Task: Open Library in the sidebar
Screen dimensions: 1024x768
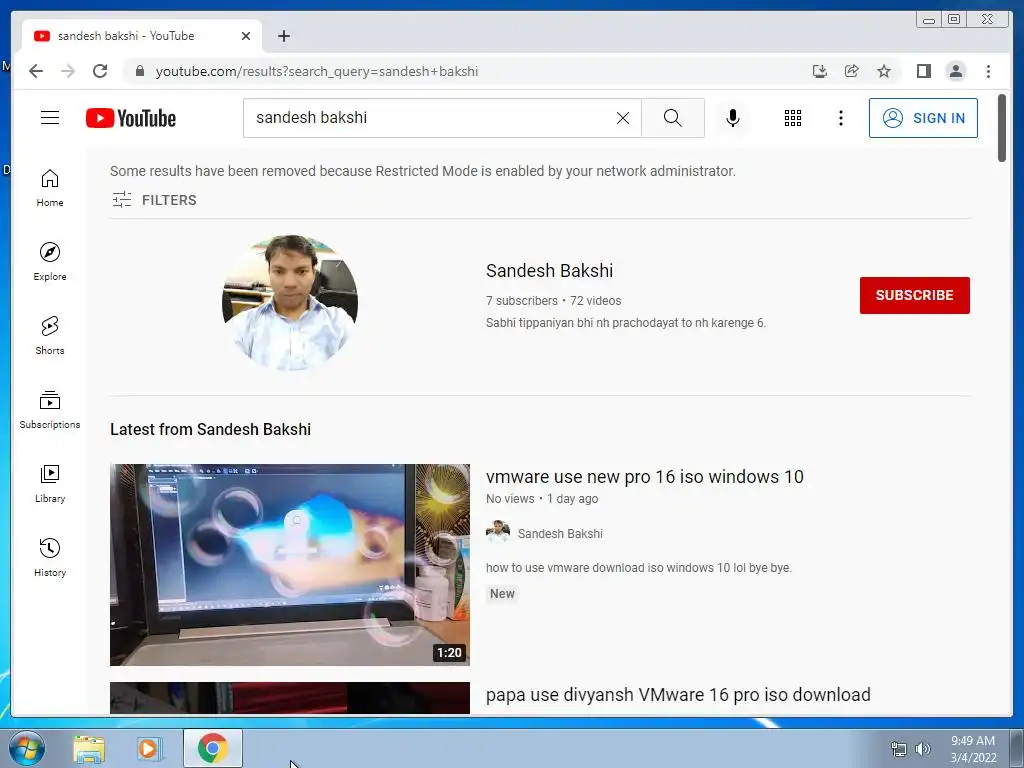Action: click(50, 483)
